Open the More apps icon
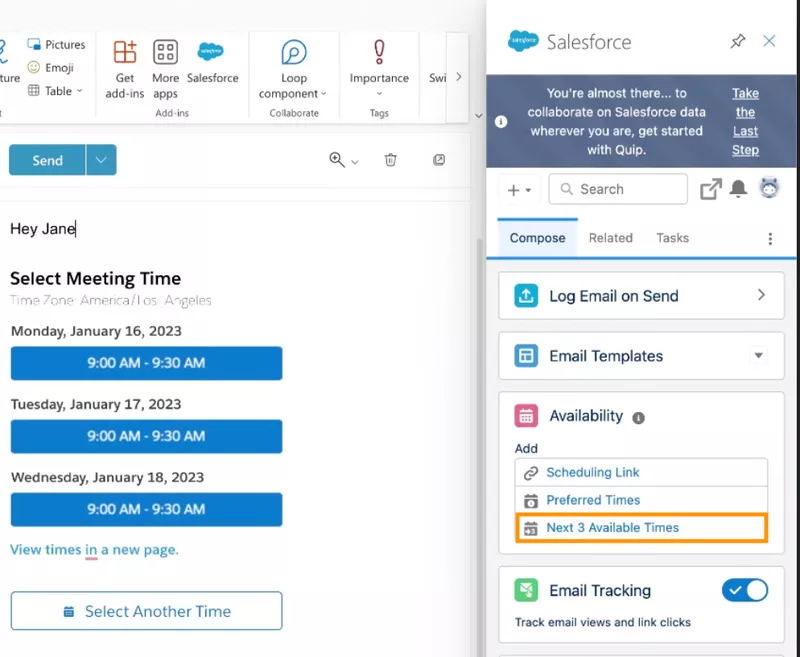The image size is (800, 657). coord(165,53)
